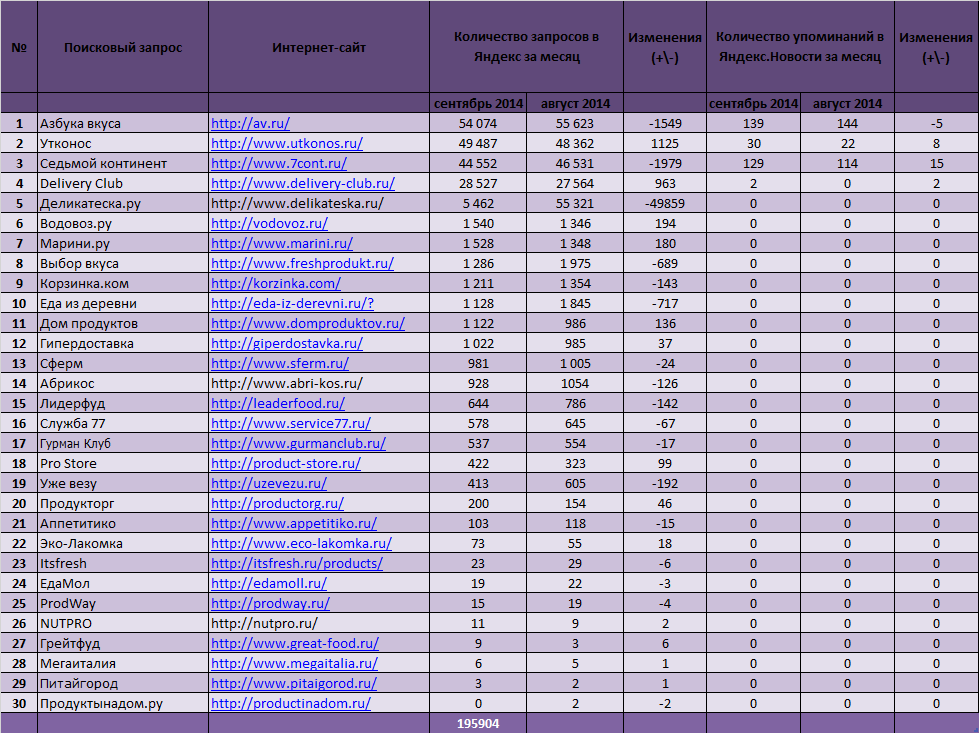Click the 'Количество запросов в Яндекс за месяц' header
This screenshot has width=979, height=733.
[526, 47]
